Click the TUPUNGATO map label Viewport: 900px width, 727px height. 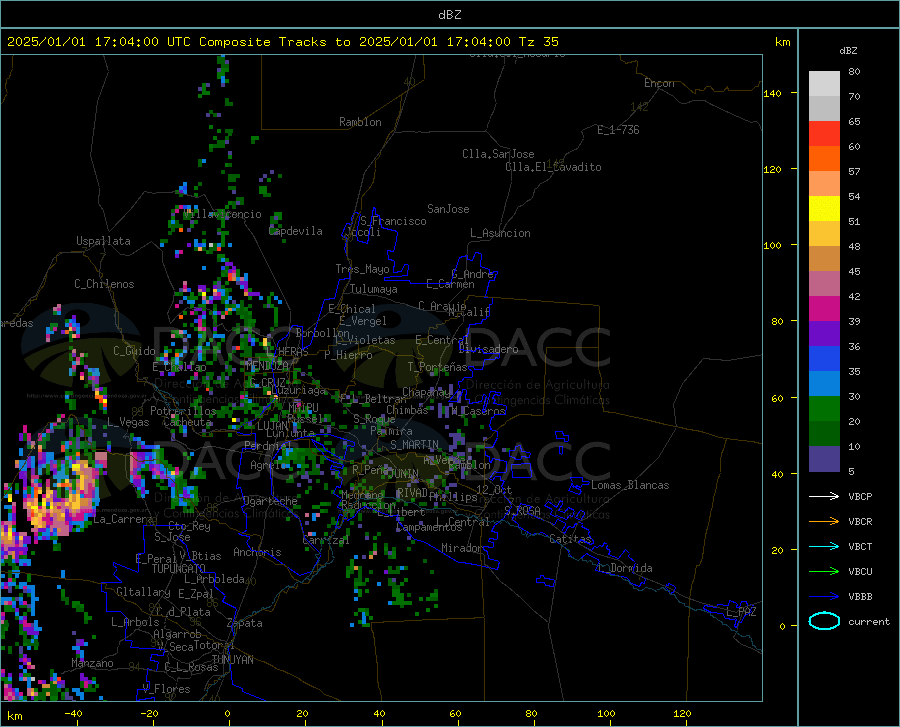(x=179, y=569)
